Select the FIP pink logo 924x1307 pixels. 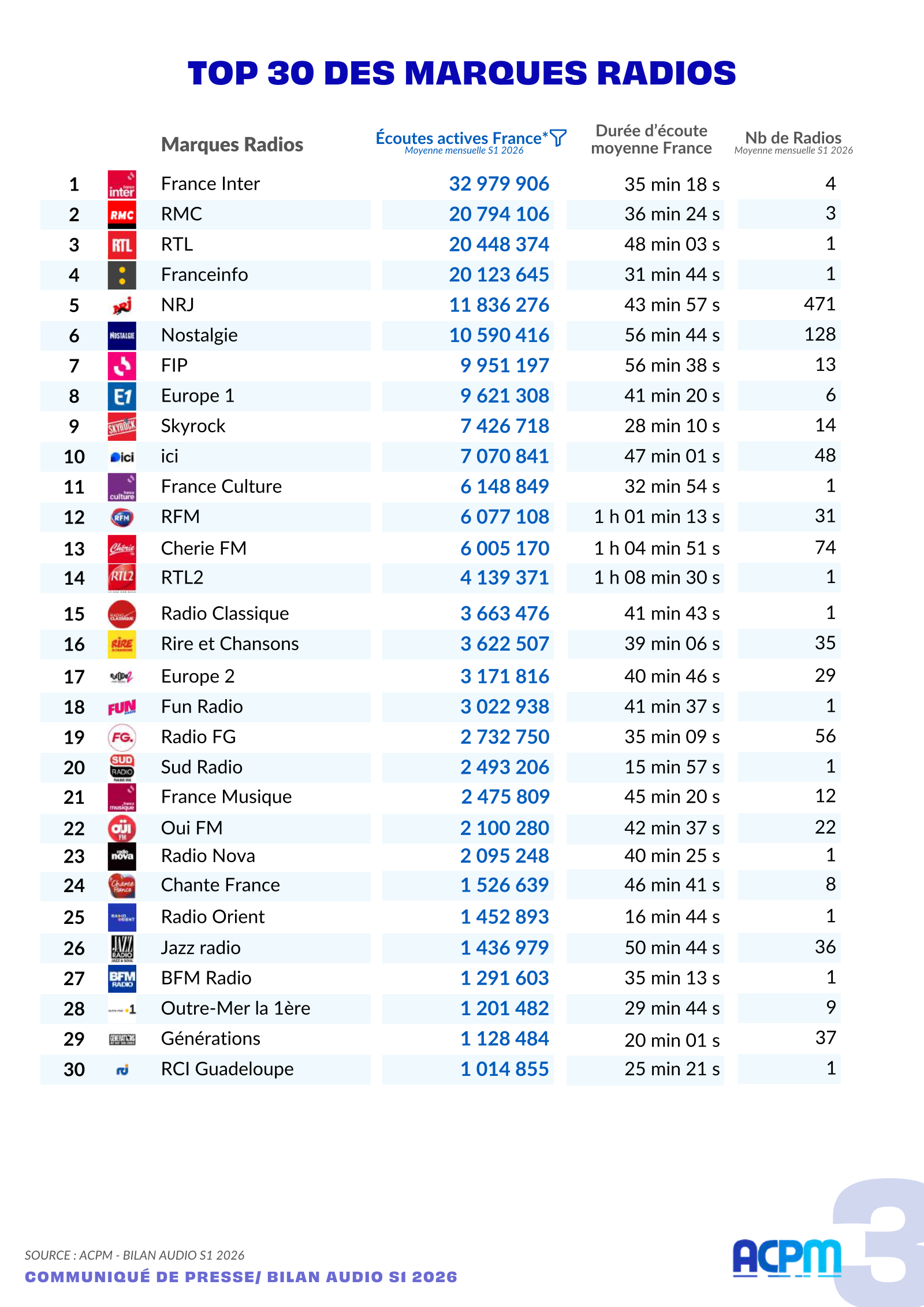[x=122, y=366]
